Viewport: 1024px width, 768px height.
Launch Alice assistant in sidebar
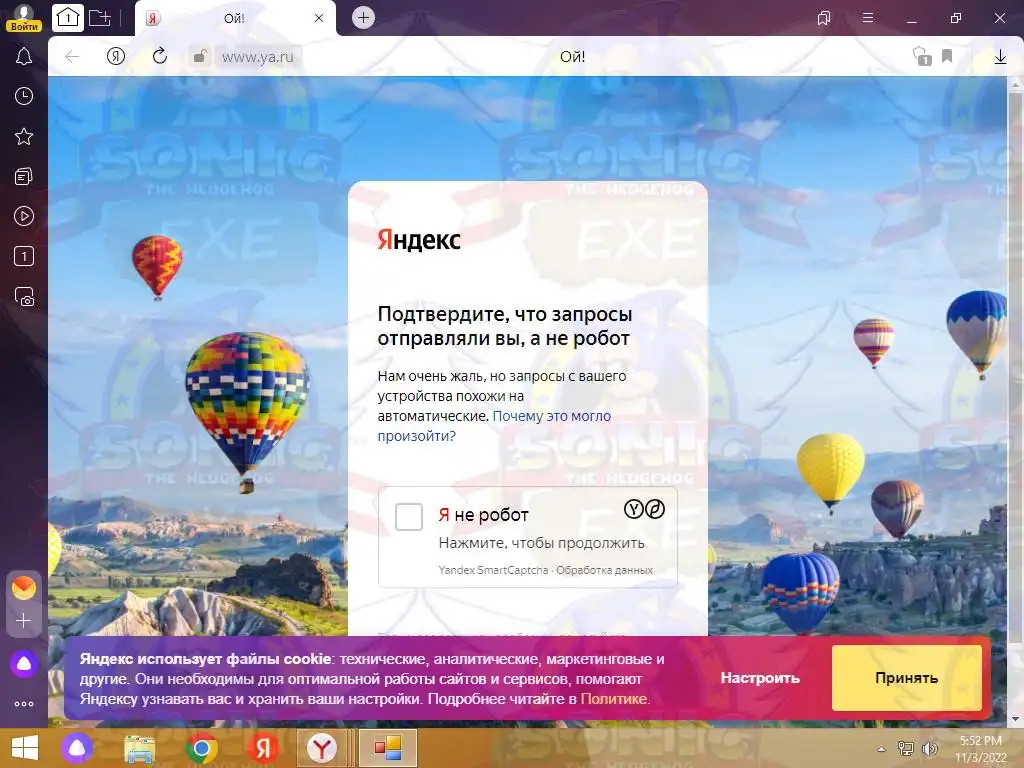24,664
